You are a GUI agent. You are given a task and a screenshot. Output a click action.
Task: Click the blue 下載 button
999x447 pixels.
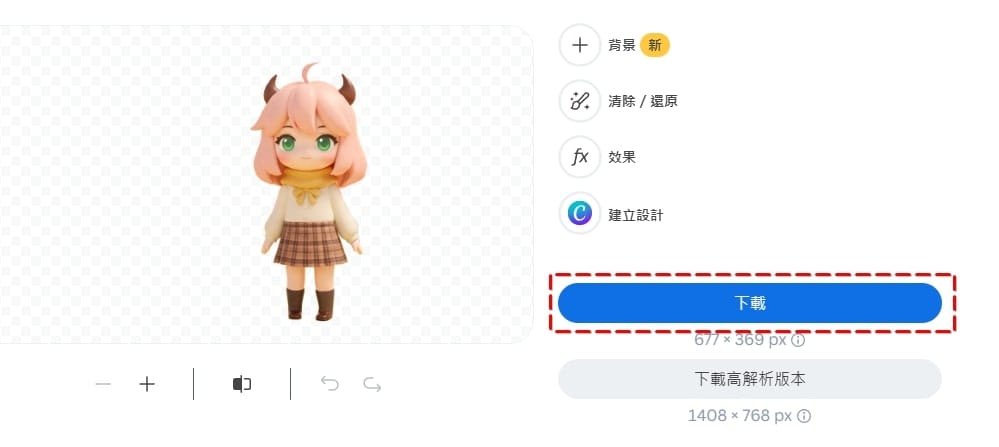click(x=750, y=303)
